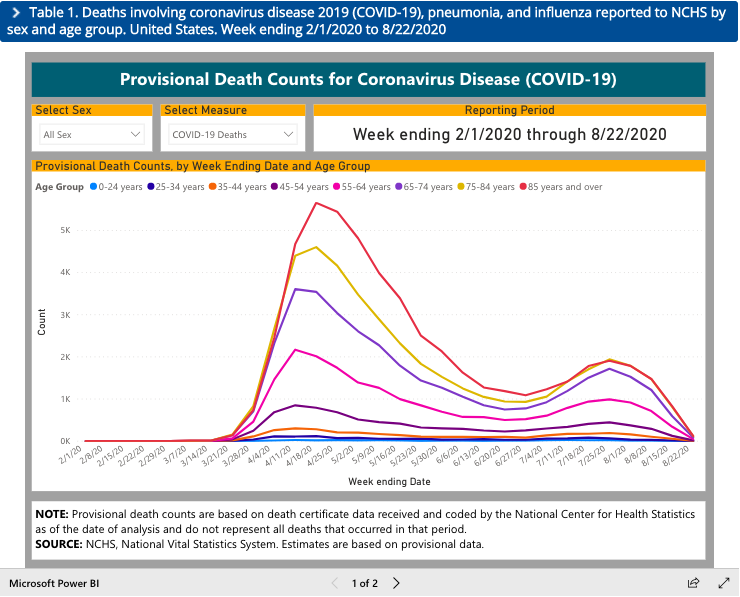Toggle the 45-54 years legend entry
The image size is (740, 597).
click(x=303, y=187)
